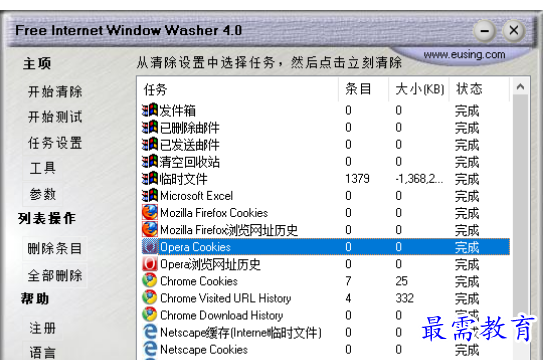
Task: Select the Mozilla Firefox浏览网址历史 text
Action: coord(229,230)
